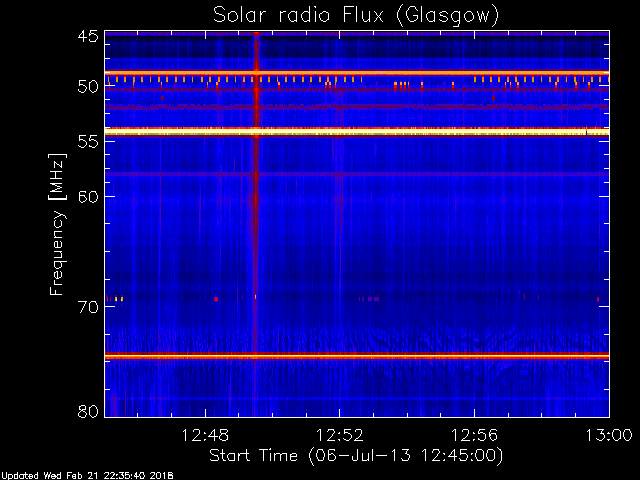Click the 13:00 time axis label
The image size is (640, 480).
609,436
